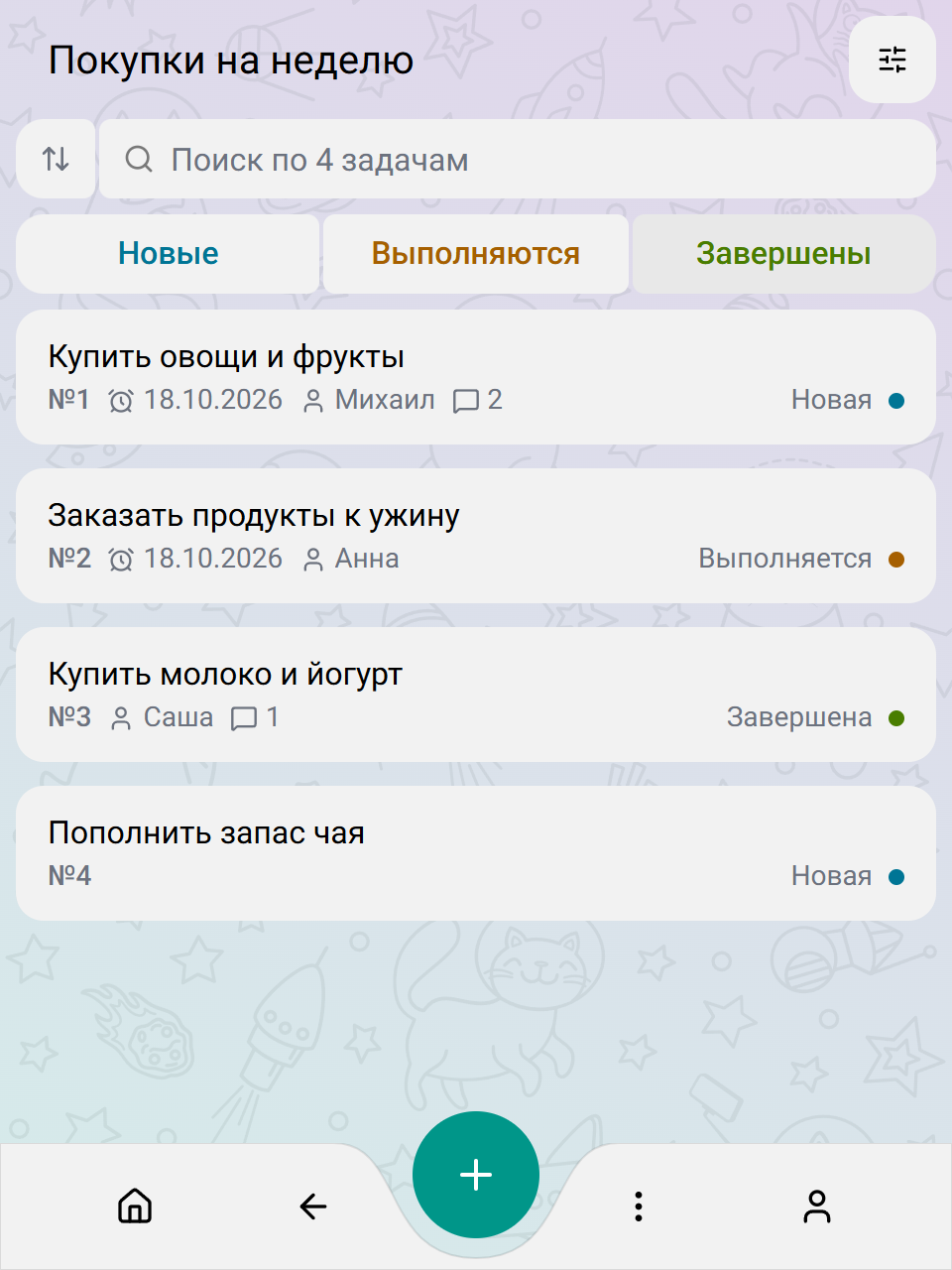This screenshot has width=952, height=1270.
Task: Click orange status dot next to Выполняется
Action: coord(896,560)
